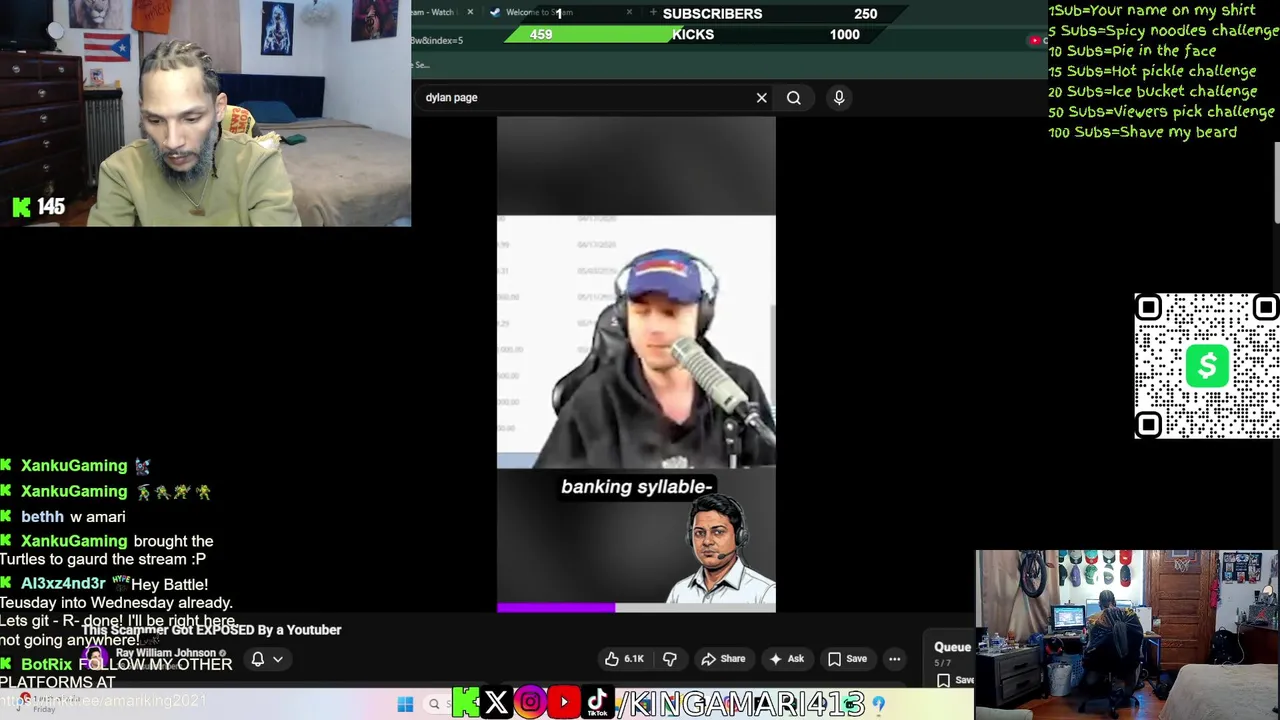Open the Windows Start button
The image size is (1280, 720).
pyautogui.click(x=405, y=704)
